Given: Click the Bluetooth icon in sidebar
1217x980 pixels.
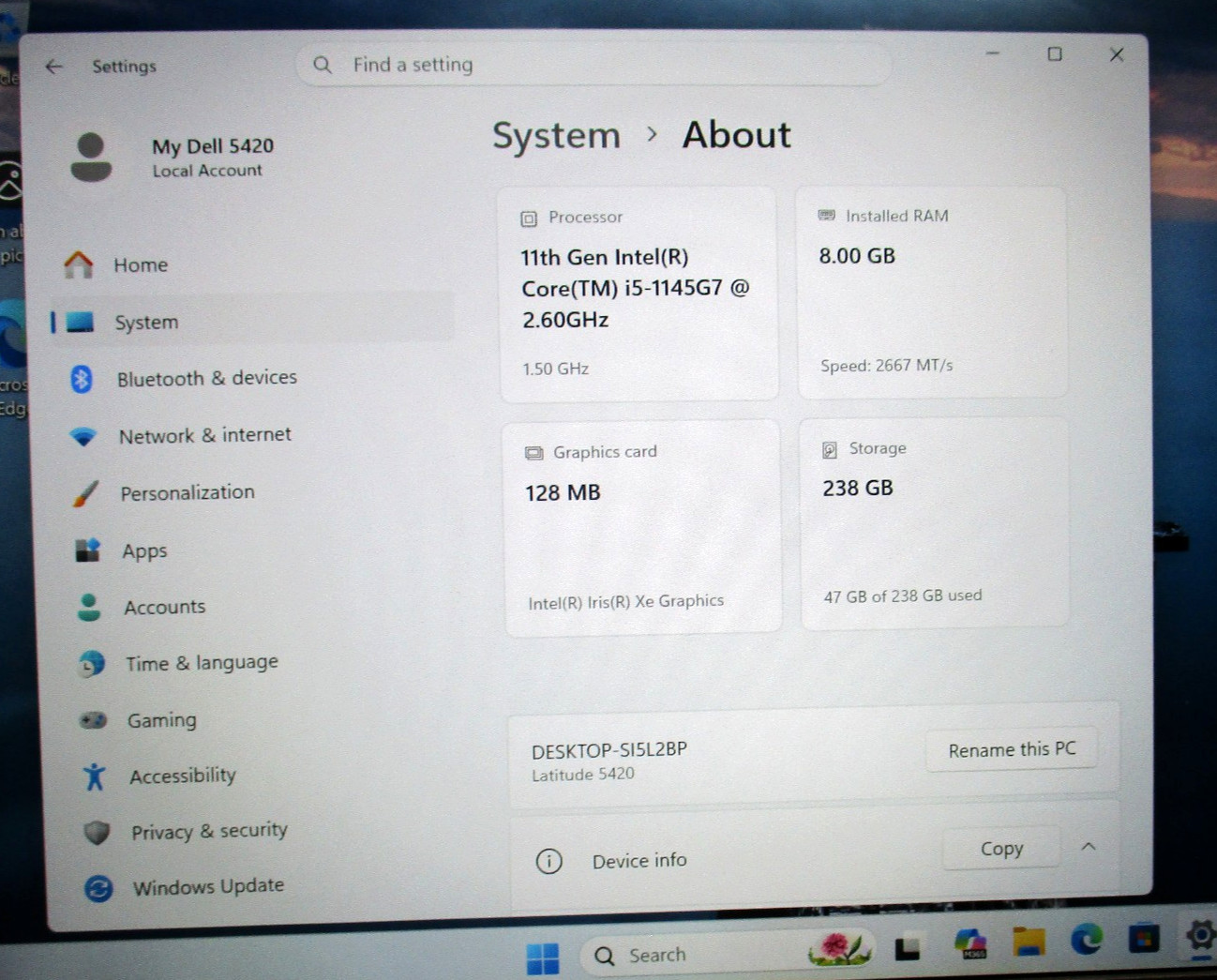Looking at the screenshot, I should pyautogui.click(x=82, y=379).
